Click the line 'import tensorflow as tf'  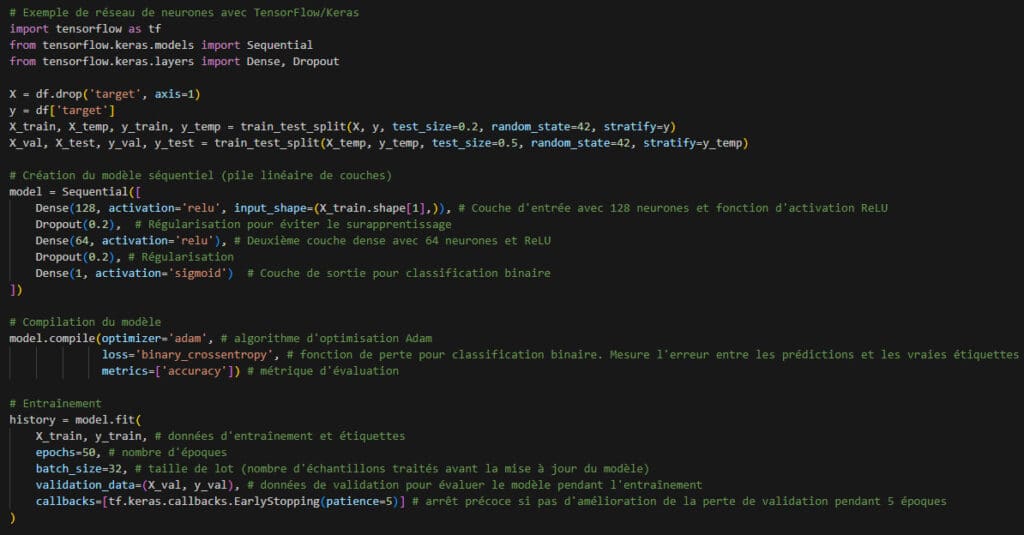(x=85, y=29)
